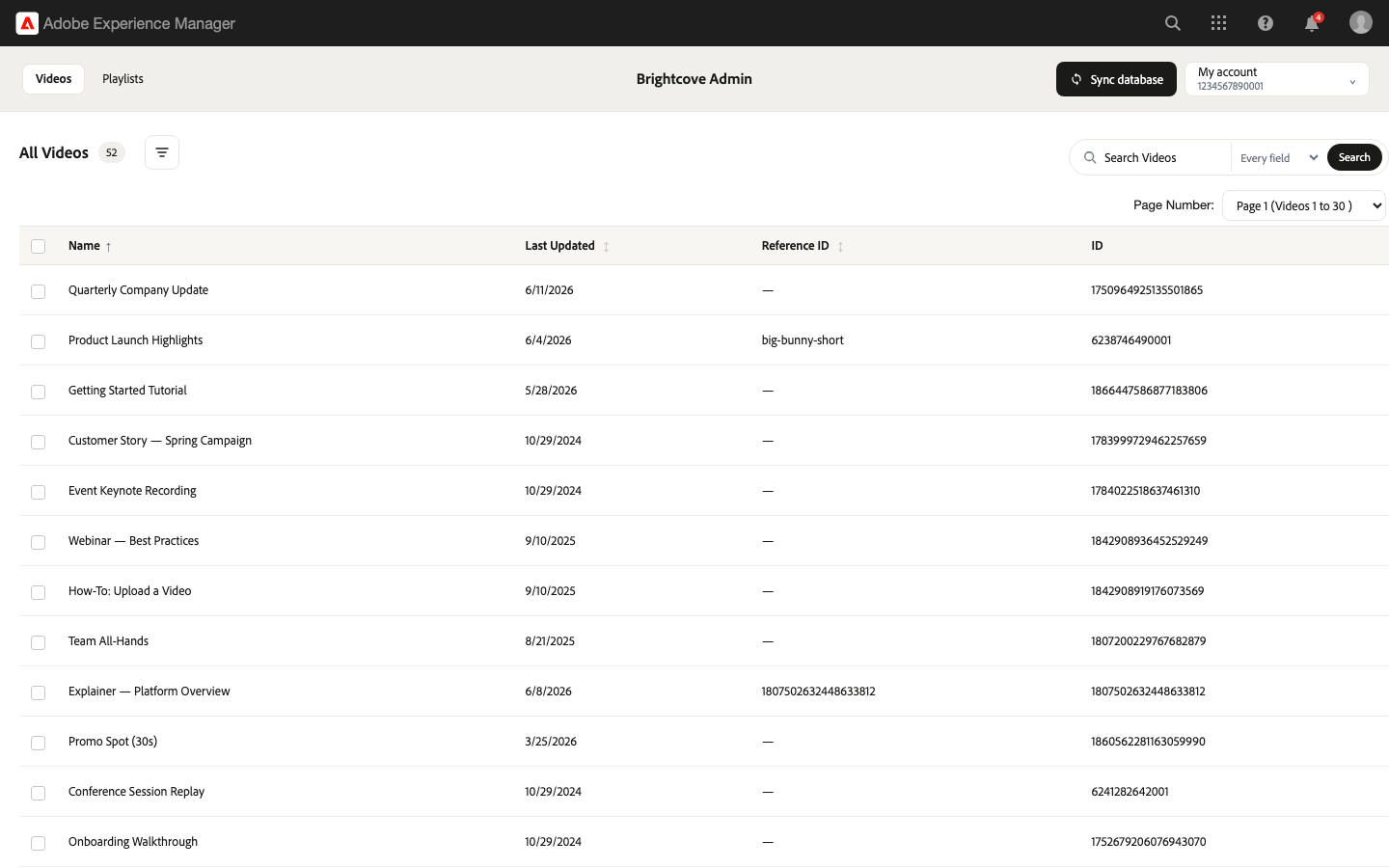The width and height of the screenshot is (1389, 868).
Task: Click the Adobe Experience Manager title
Action: click(139, 23)
